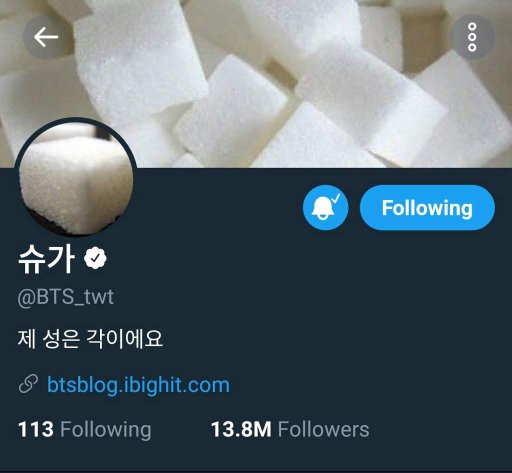
Task: Go back using the arrow icon
Action: [x=46, y=37]
